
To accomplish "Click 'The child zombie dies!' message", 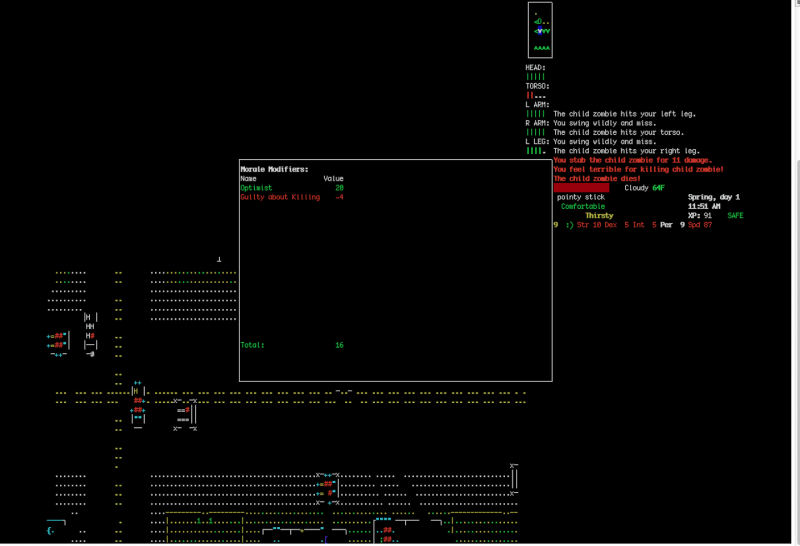I will (597, 179).
